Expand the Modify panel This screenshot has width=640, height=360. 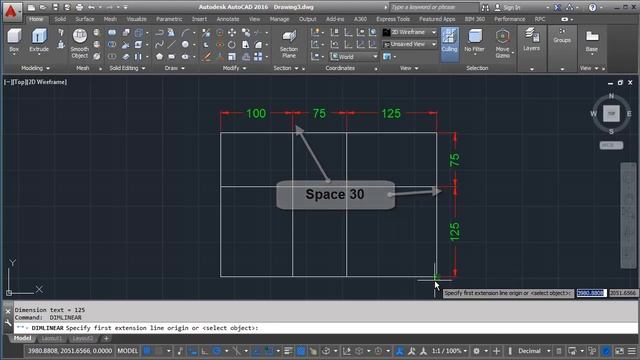coord(234,68)
